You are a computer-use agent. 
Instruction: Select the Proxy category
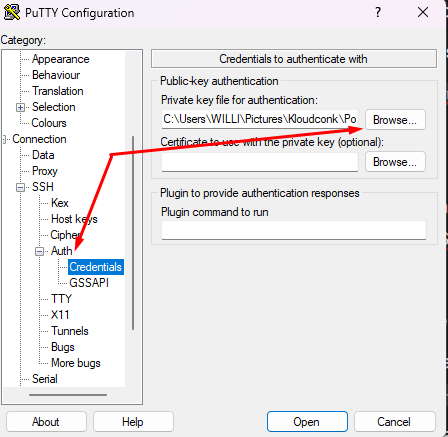click(x=45, y=171)
